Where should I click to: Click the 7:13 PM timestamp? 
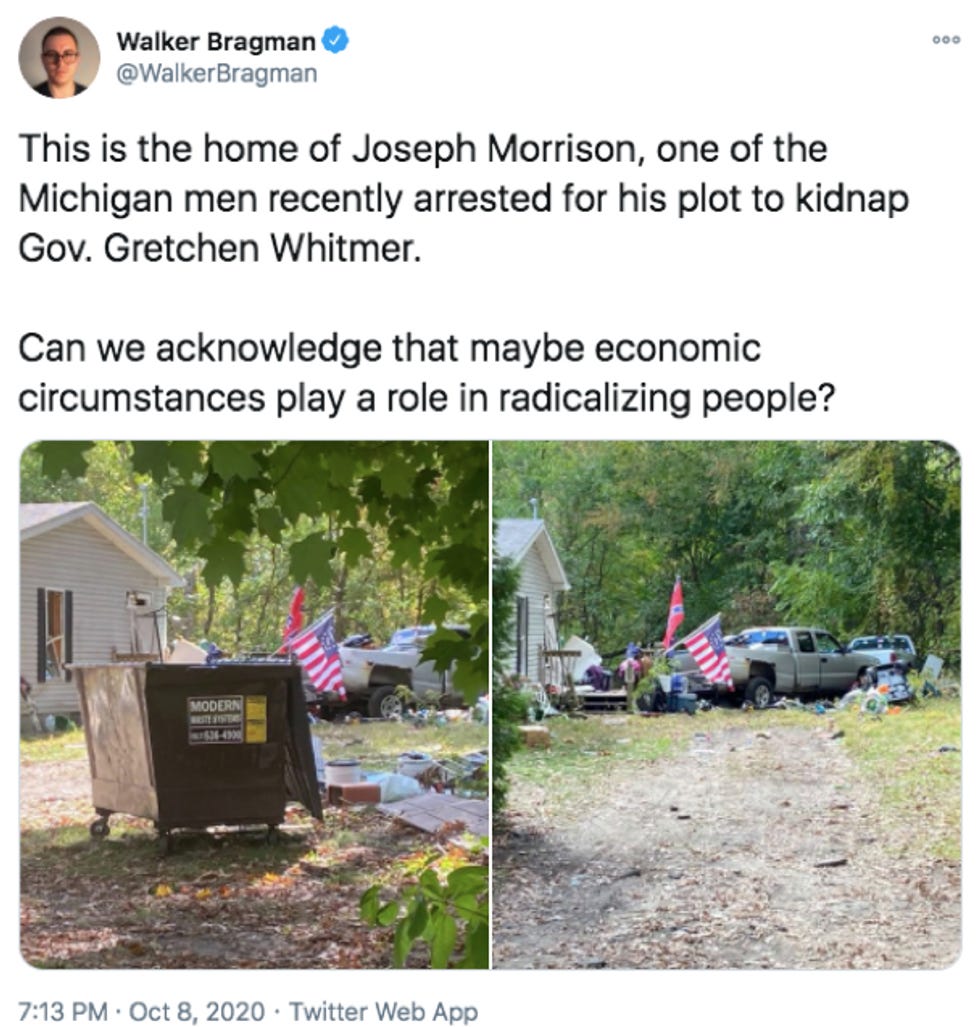pos(63,1011)
